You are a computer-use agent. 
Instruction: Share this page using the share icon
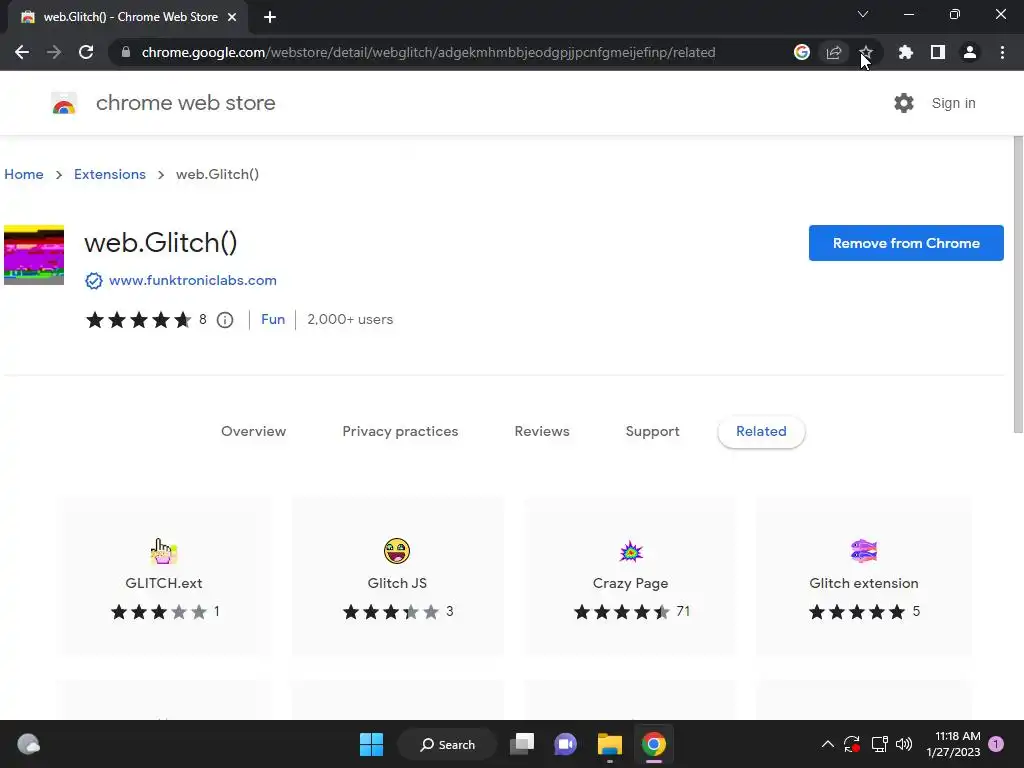point(834,52)
